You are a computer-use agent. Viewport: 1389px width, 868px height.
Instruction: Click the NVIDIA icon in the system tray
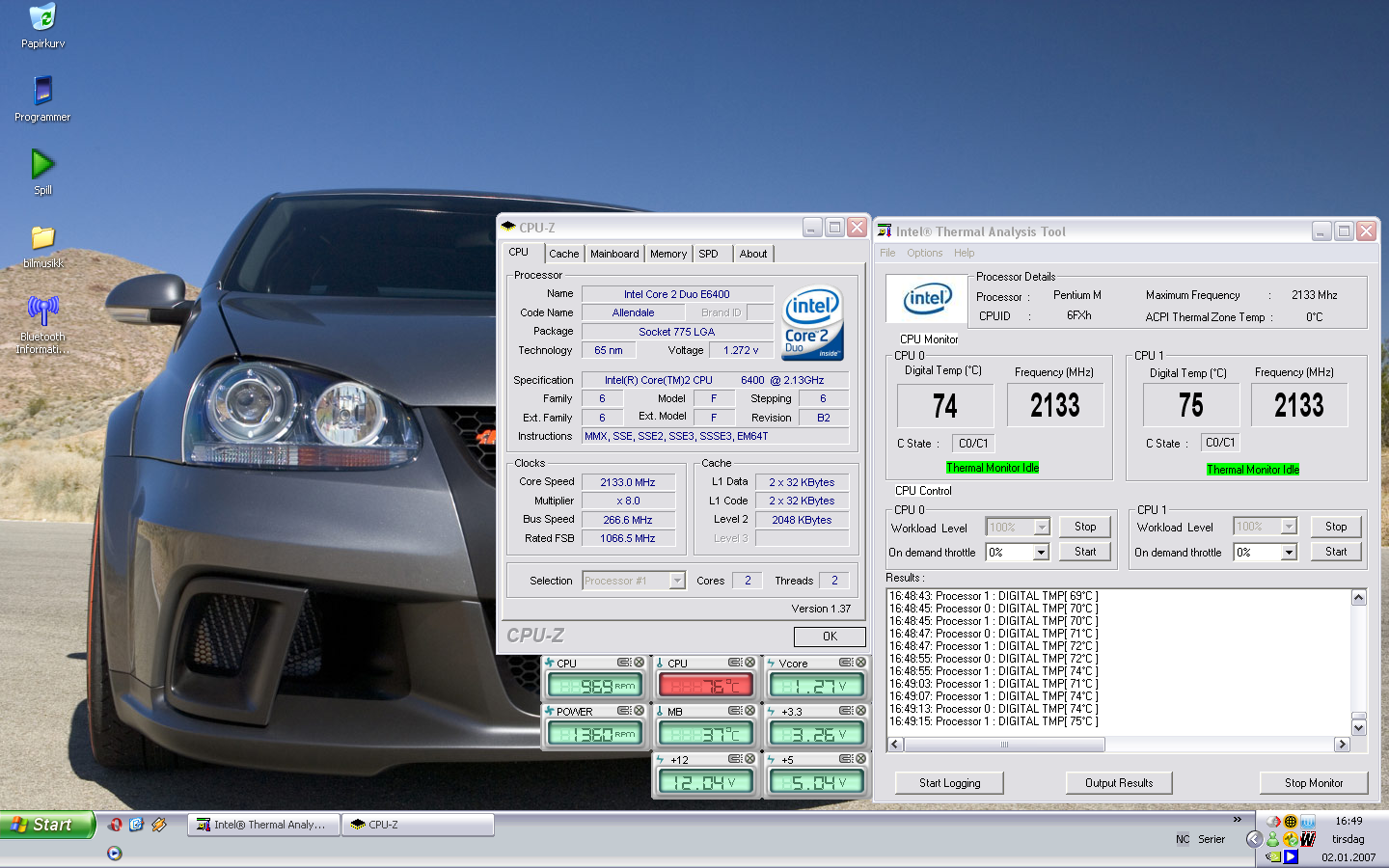tap(1273, 855)
